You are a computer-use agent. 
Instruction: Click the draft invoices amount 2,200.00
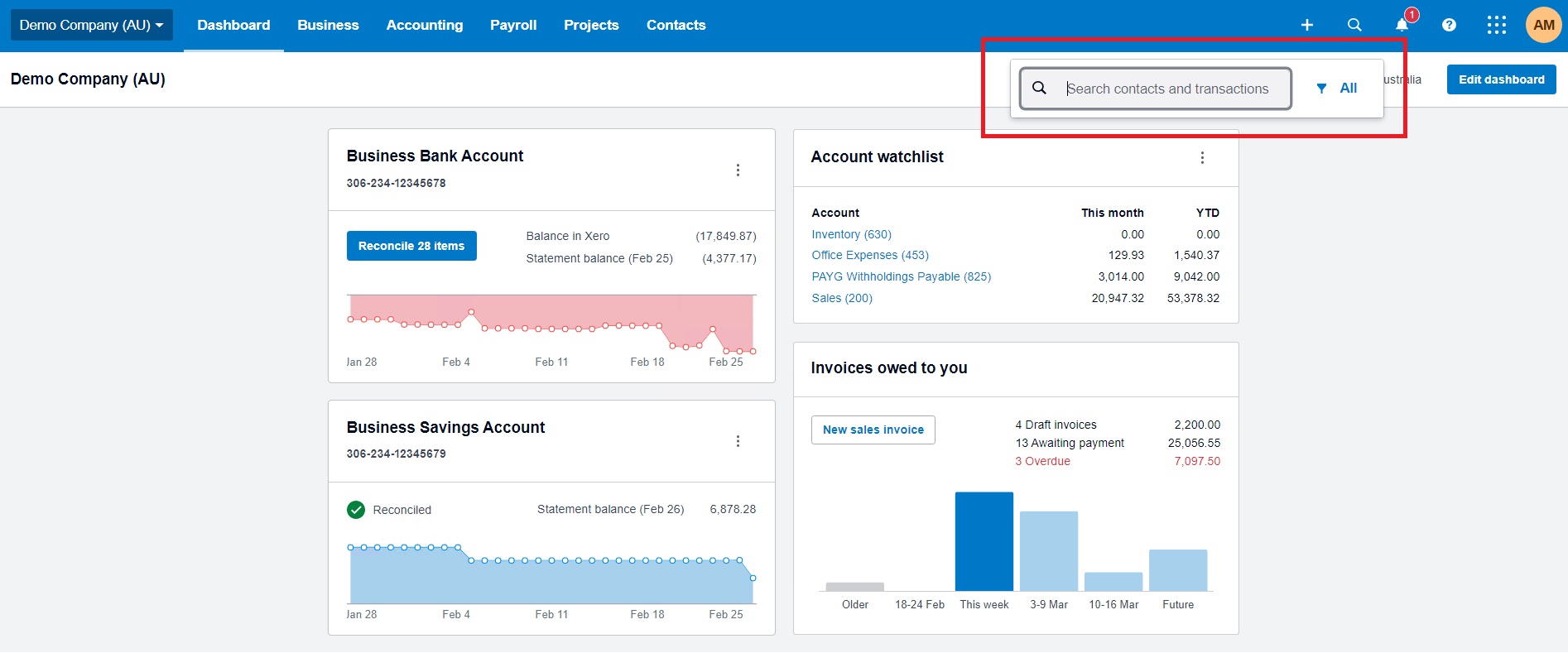tap(1197, 425)
